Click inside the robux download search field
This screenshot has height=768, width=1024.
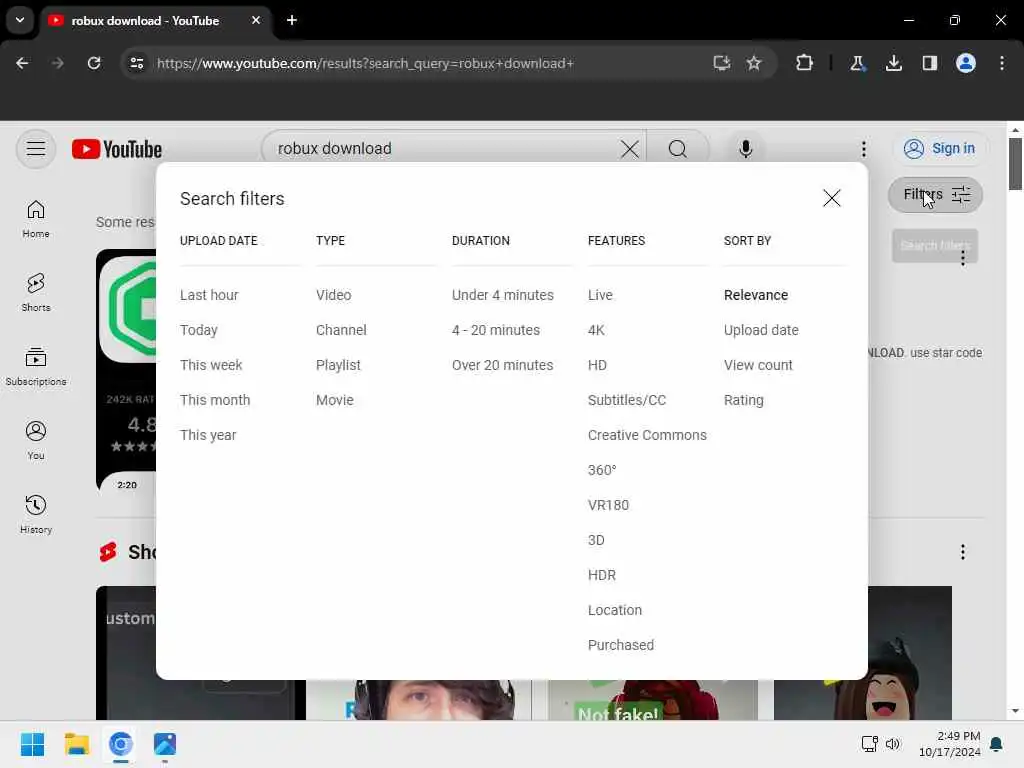[444, 149]
